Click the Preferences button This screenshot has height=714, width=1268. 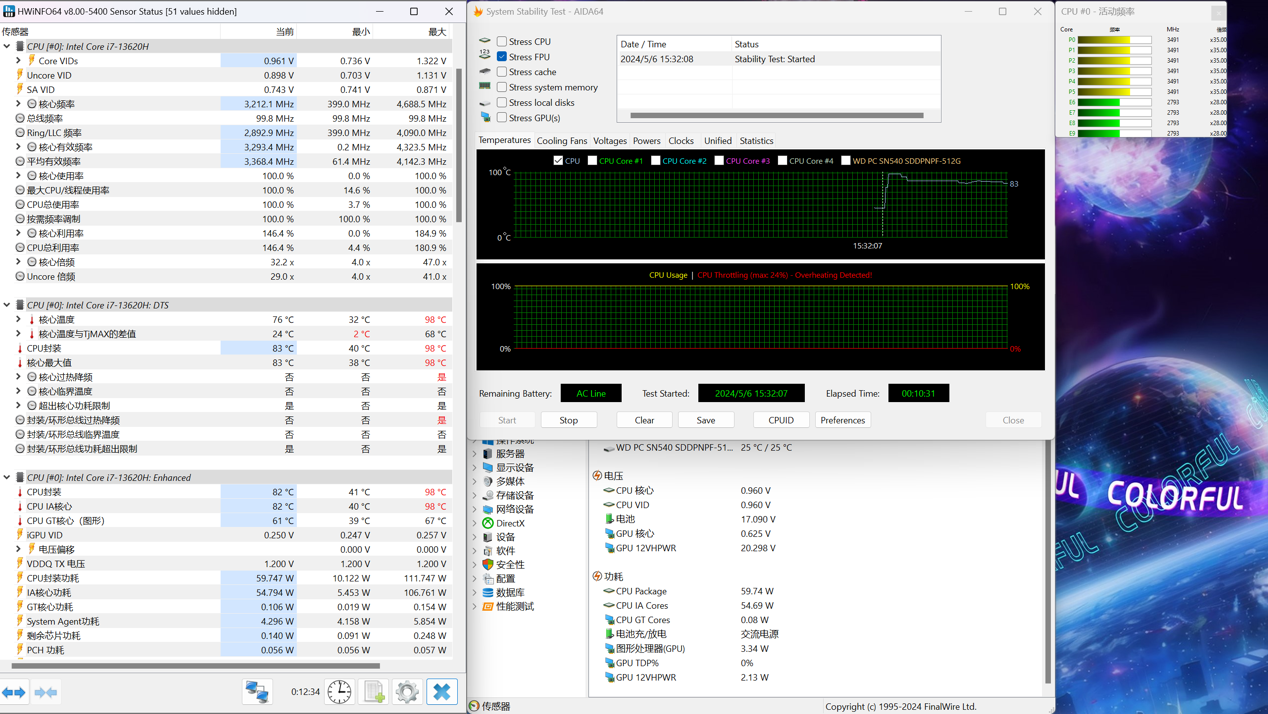(842, 420)
